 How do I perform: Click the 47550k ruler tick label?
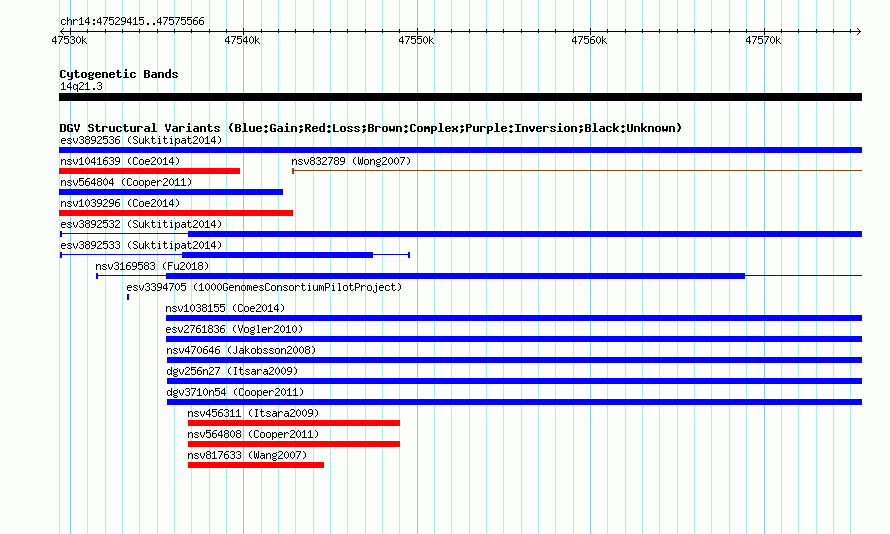pos(416,40)
